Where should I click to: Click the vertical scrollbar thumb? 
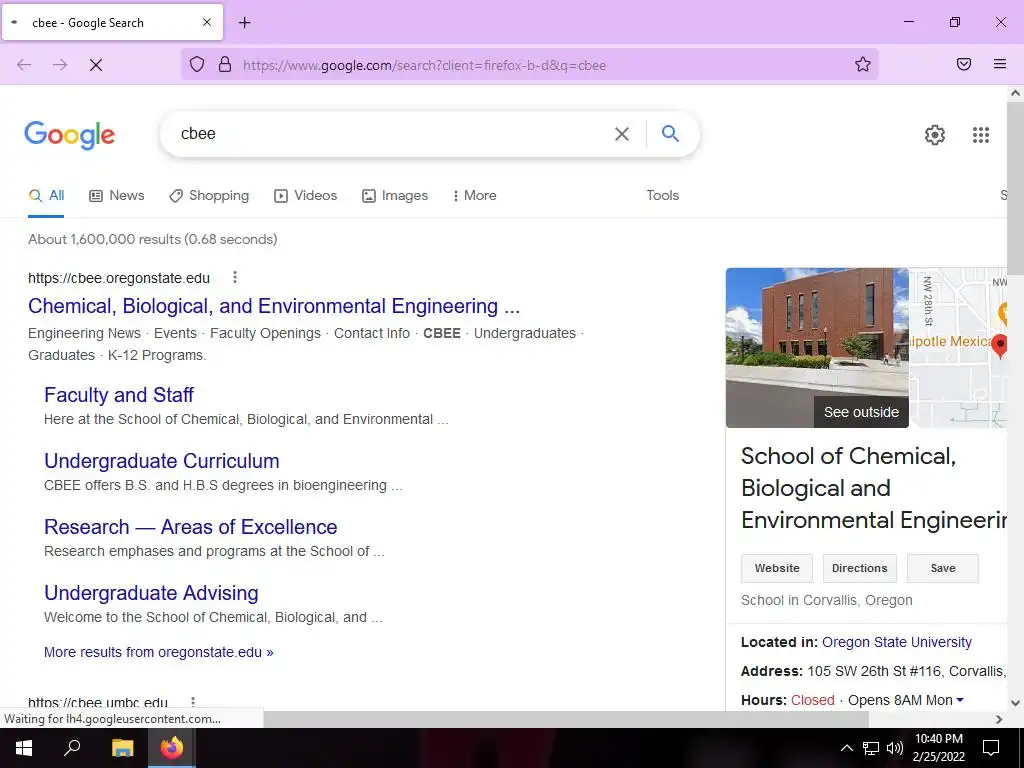(x=1015, y=188)
